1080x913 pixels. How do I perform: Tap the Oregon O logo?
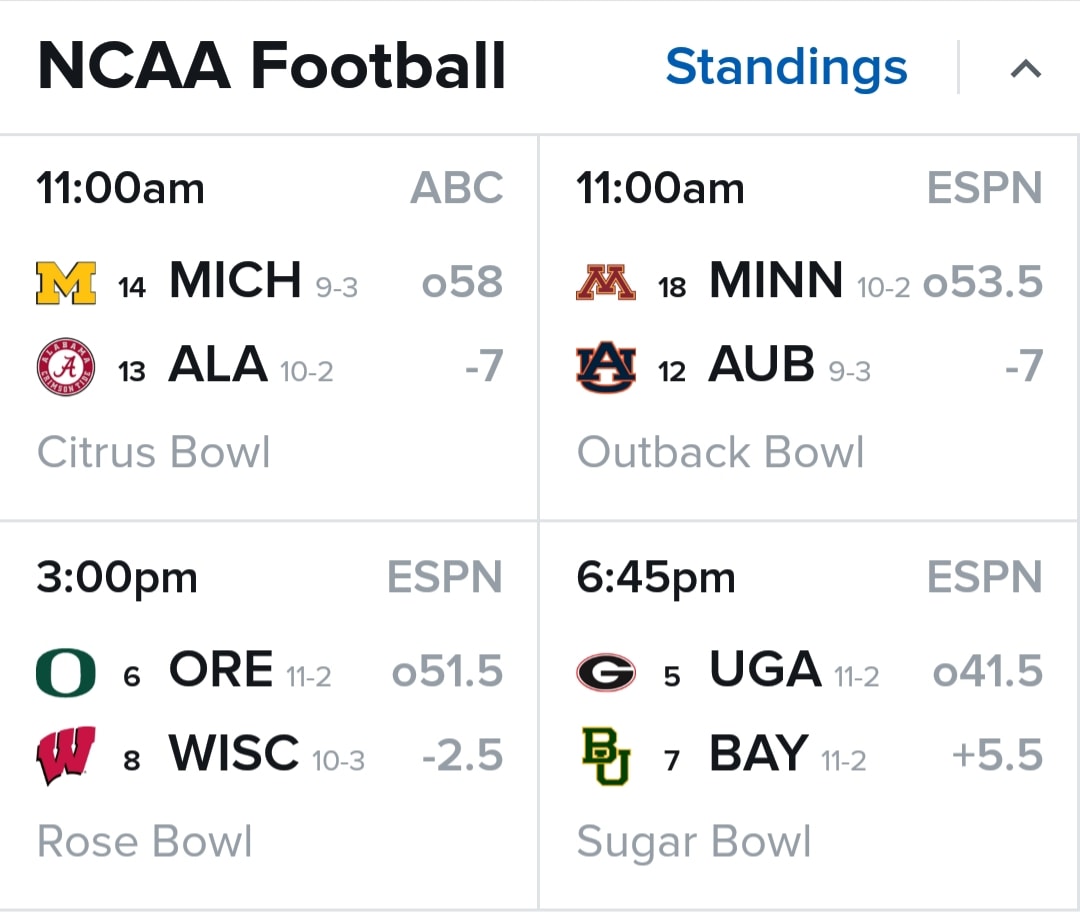tap(65, 673)
